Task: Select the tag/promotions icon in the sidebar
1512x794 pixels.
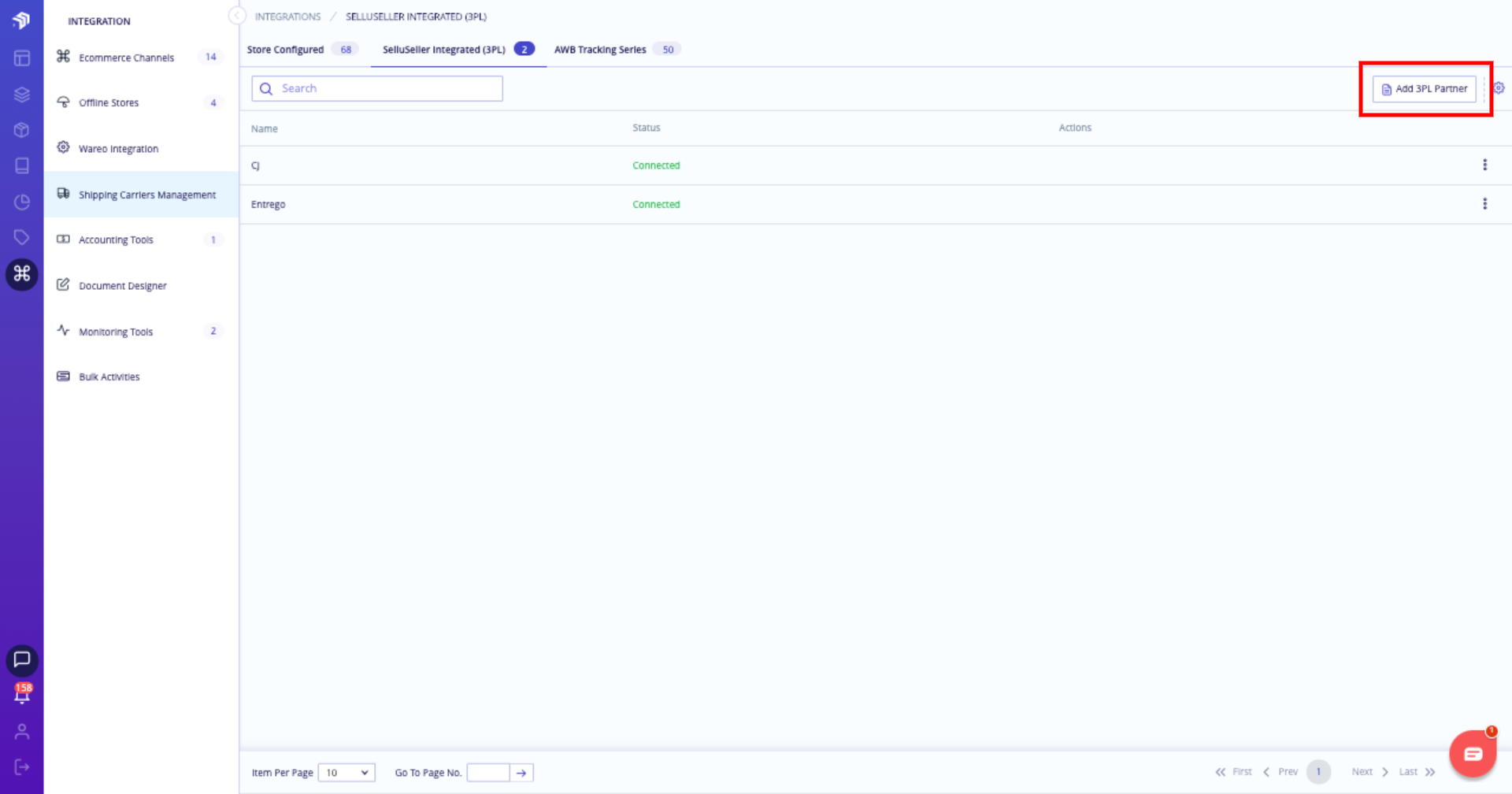Action: [x=21, y=237]
